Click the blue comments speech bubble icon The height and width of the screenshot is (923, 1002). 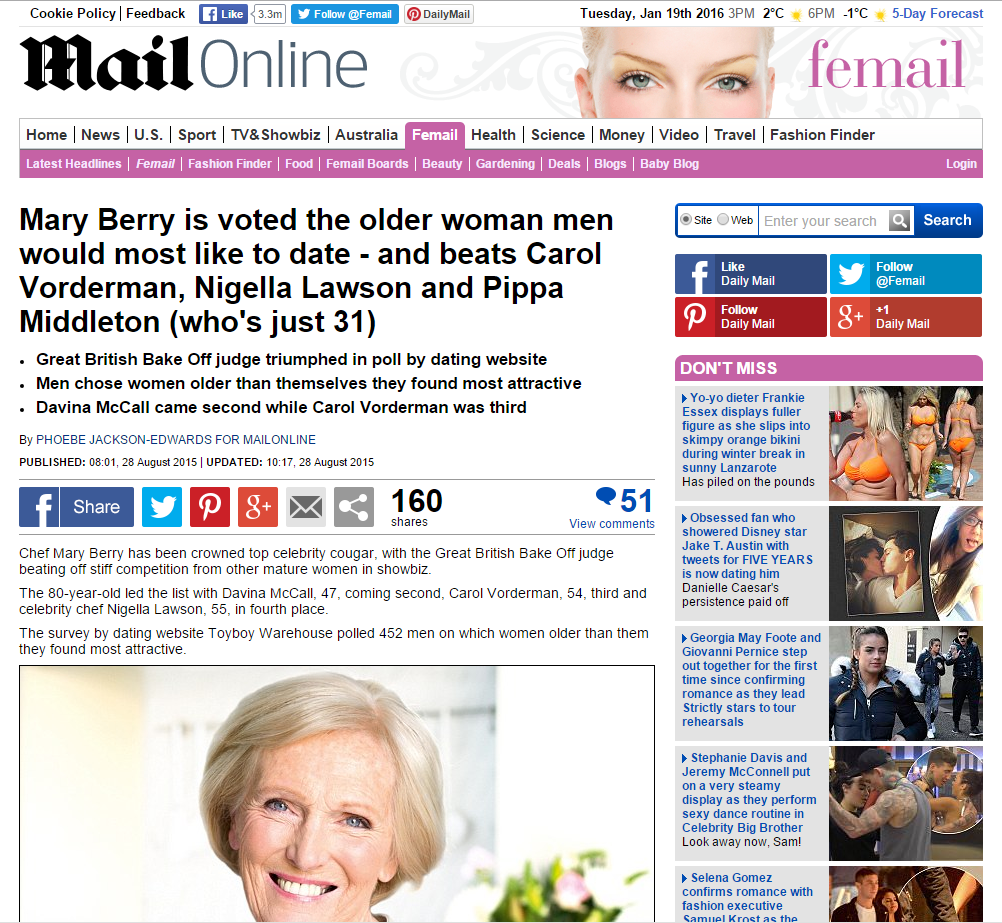606,496
